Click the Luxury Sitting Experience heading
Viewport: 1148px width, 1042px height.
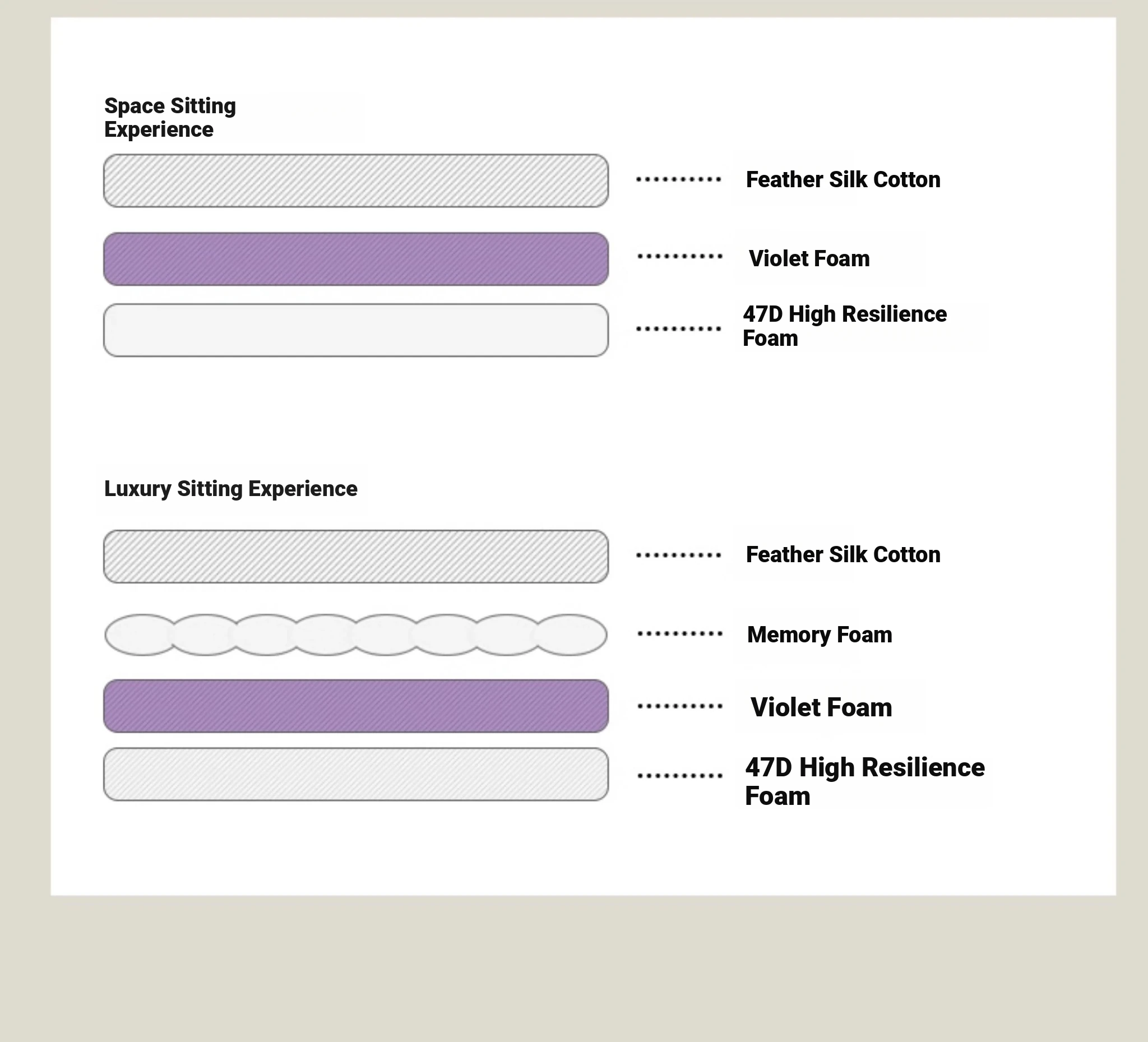pyautogui.click(x=230, y=489)
